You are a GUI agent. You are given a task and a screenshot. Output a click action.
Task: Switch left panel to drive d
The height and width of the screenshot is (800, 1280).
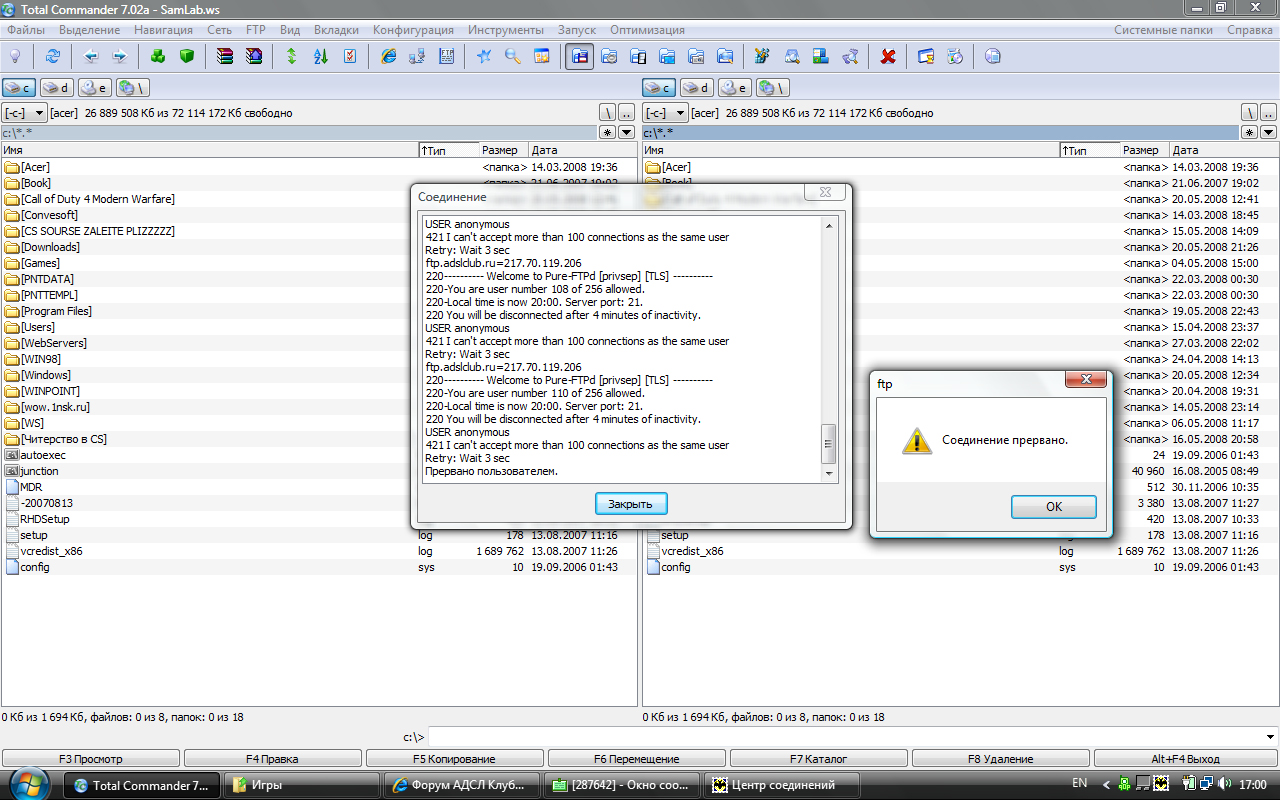point(57,88)
